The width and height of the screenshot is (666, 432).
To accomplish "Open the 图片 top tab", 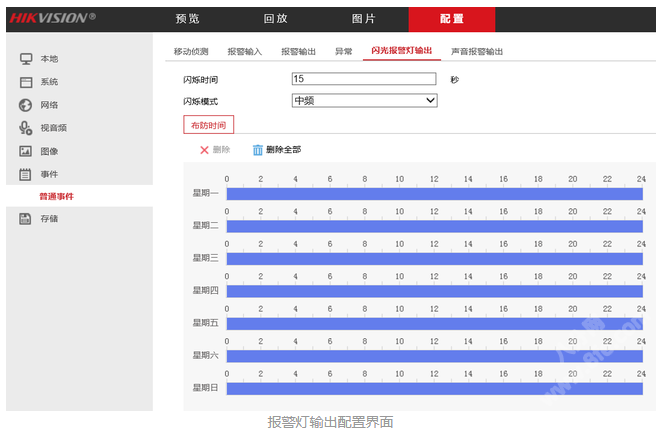I will pos(364,19).
